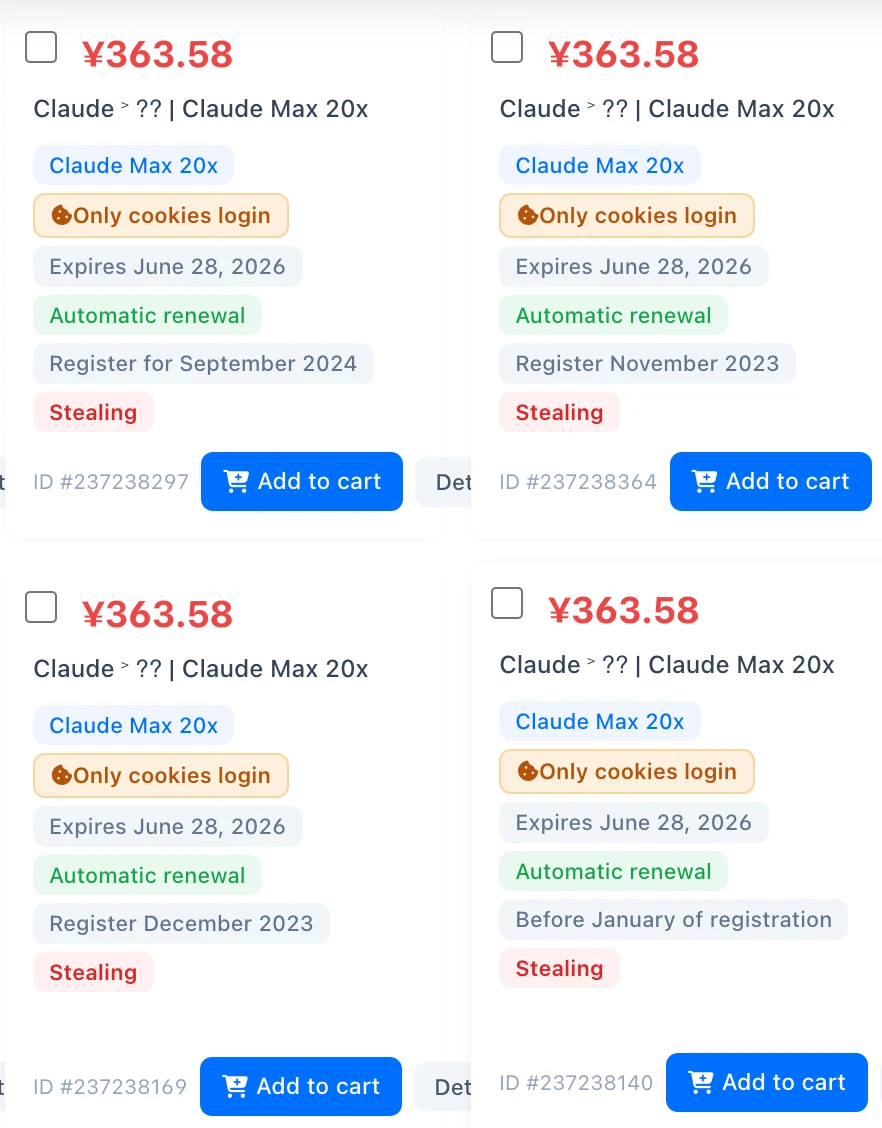This screenshot has width=882, height=1128.
Task: Click cookie icon in the December 2023 card
Action: [x=62, y=776]
